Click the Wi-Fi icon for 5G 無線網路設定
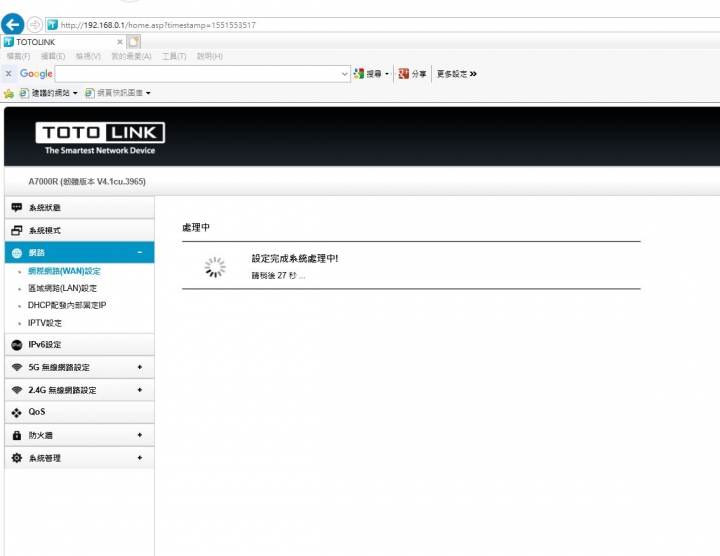The image size is (720, 556). click(17, 367)
